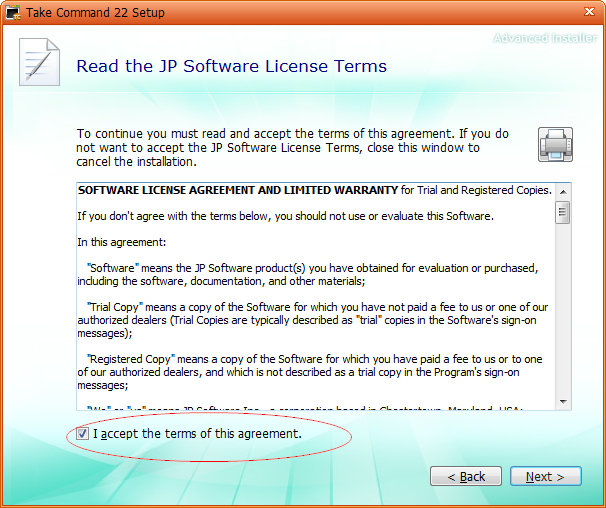This screenshot has width=606, height=508.
Task: Click the bold SOFTWARE LICENSE AGREEMENT heading line
Action: pos(315,190)
